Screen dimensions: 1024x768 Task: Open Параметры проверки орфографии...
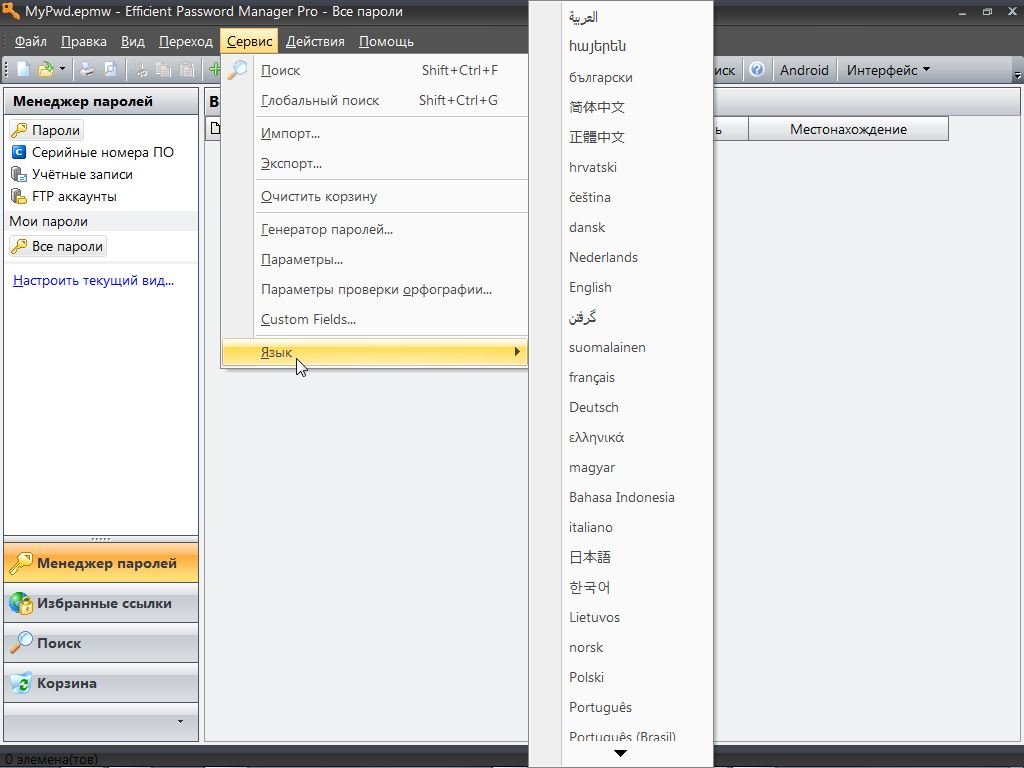(375, 289)
